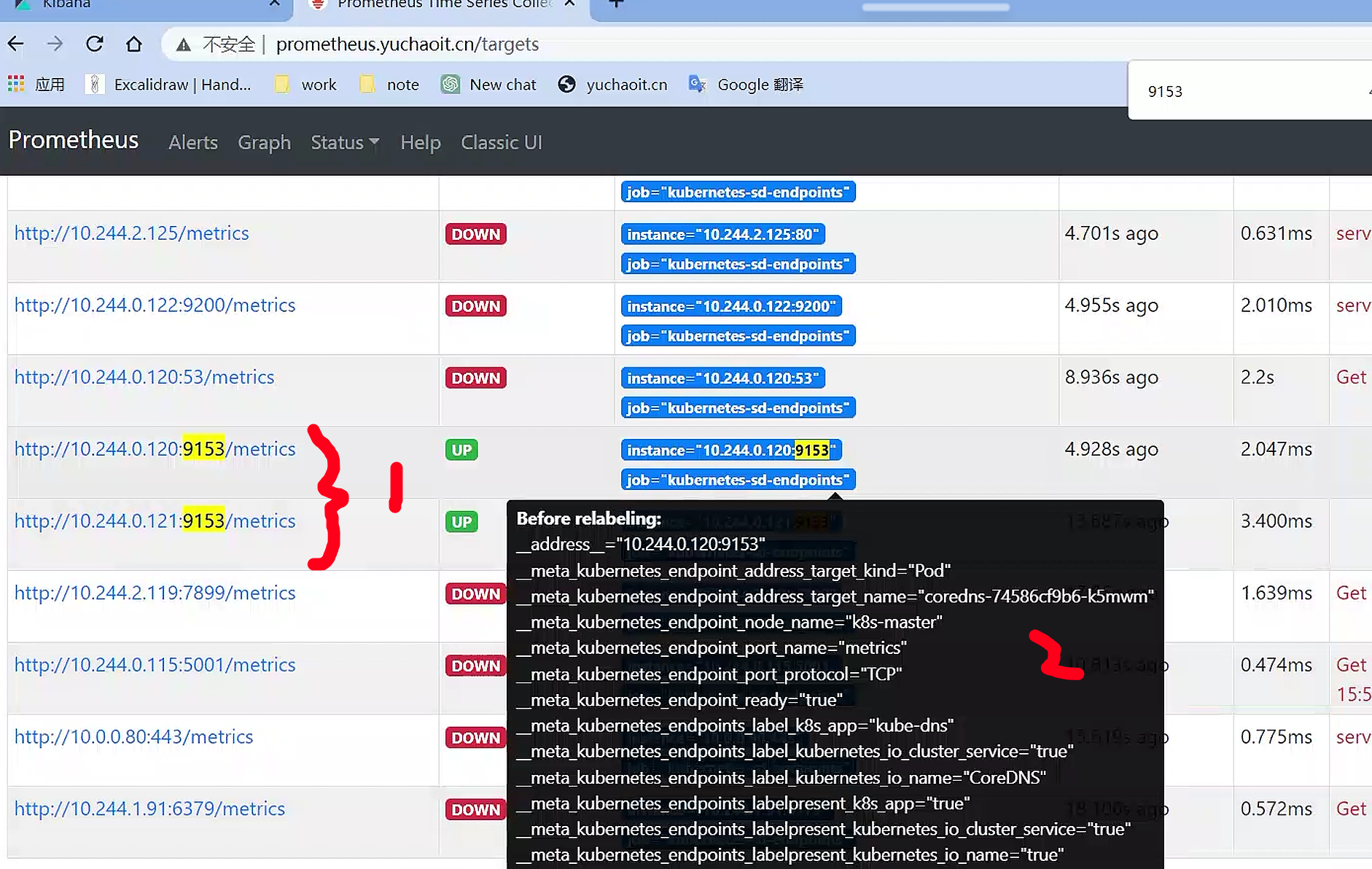Click the find-in-page search field
1372x869 pixels.
[x=1239, y=92]
